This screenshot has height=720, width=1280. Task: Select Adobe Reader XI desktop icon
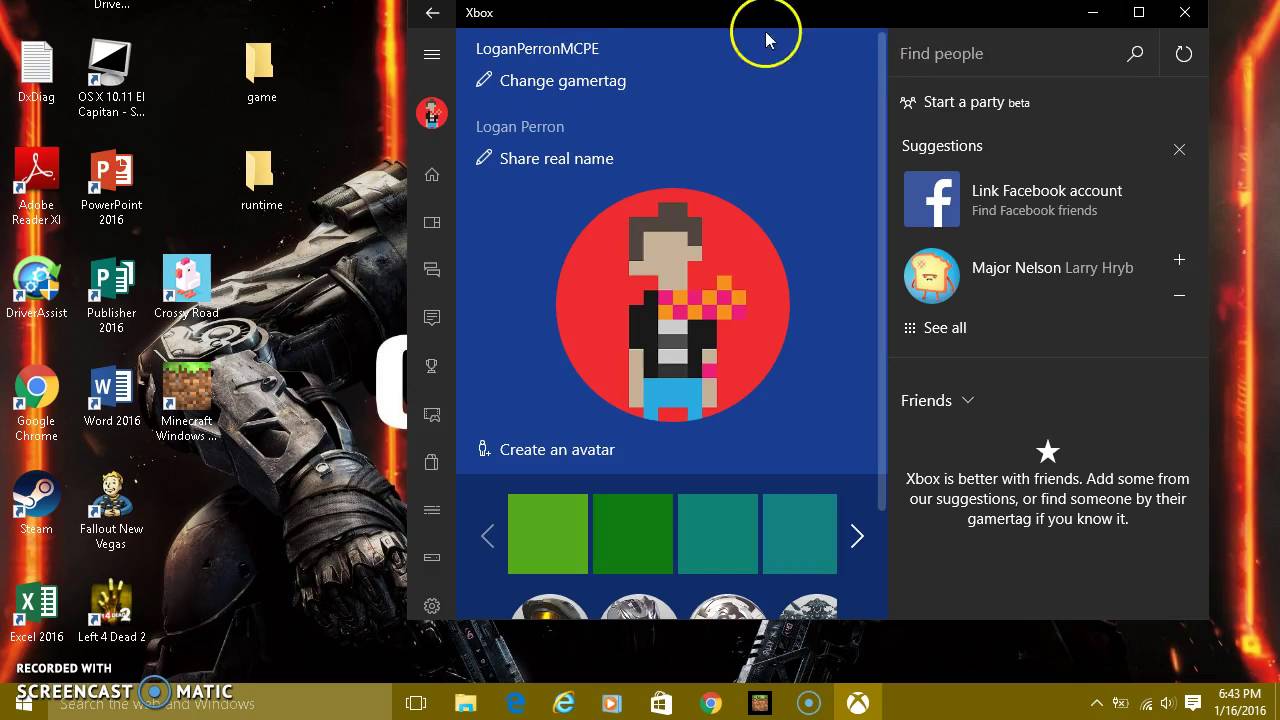point(37,188)
